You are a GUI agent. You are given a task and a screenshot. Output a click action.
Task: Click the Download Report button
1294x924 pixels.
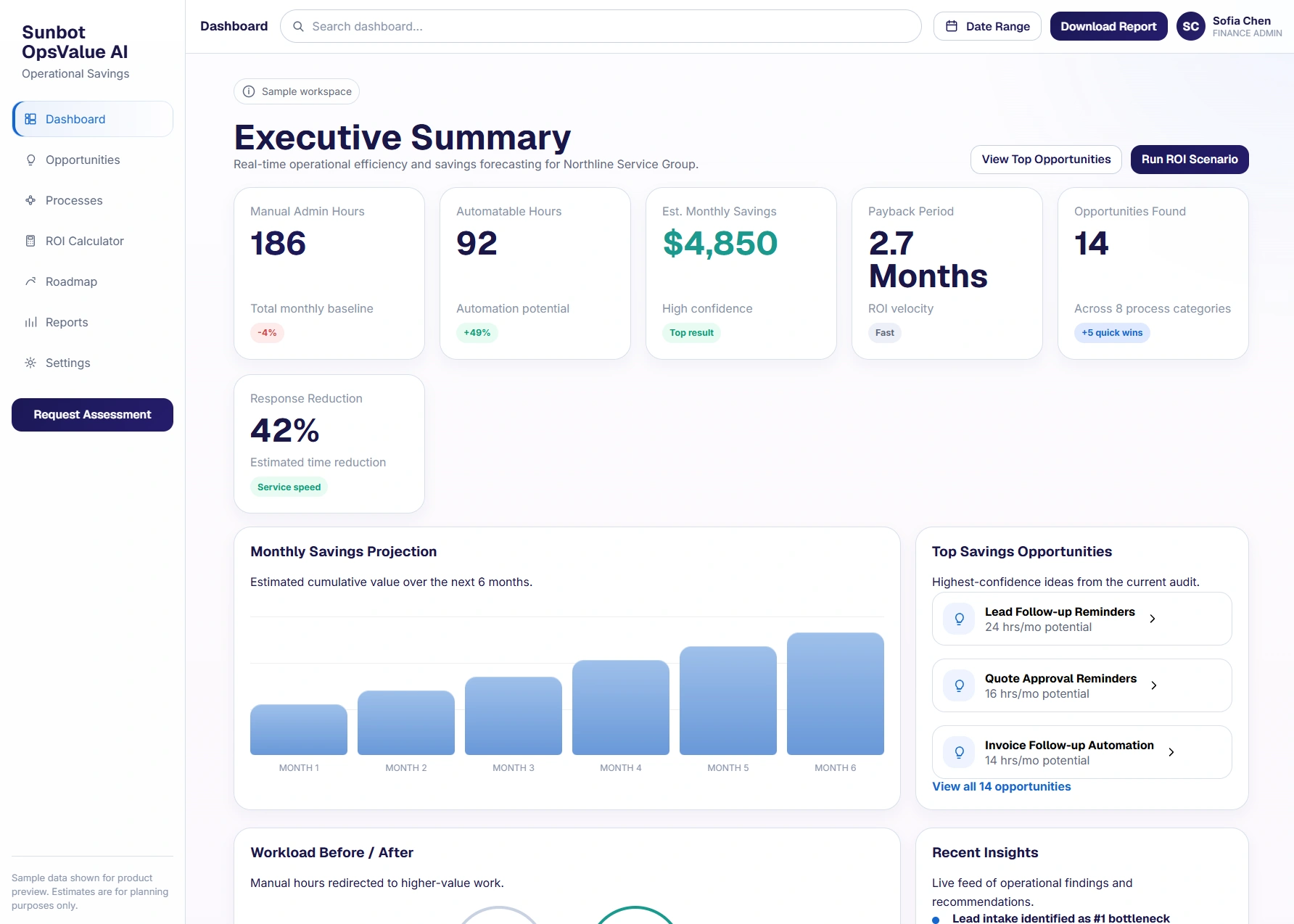1108,26
